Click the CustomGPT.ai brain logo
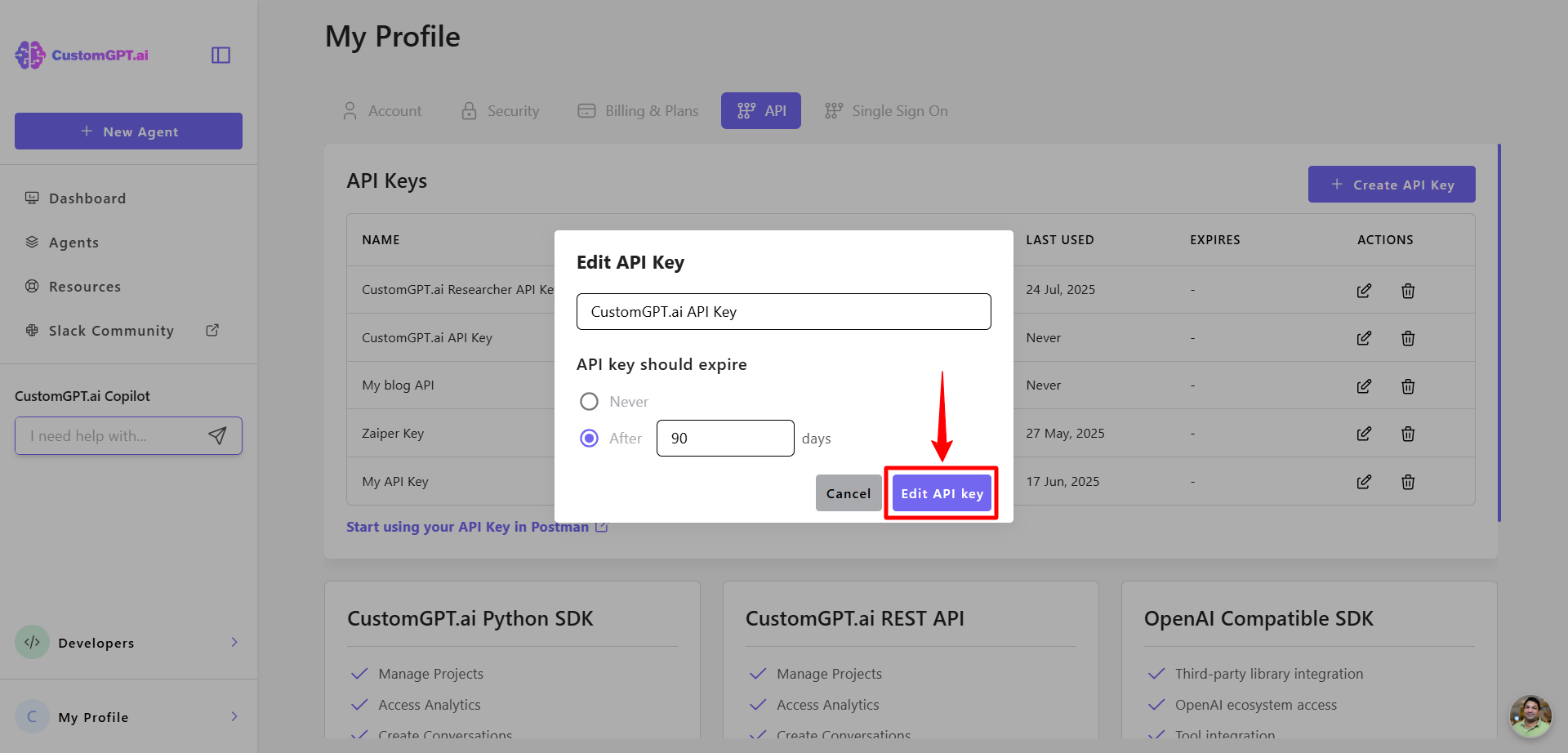The width and height of the screenshot is (1568, 753). point(30,55)
